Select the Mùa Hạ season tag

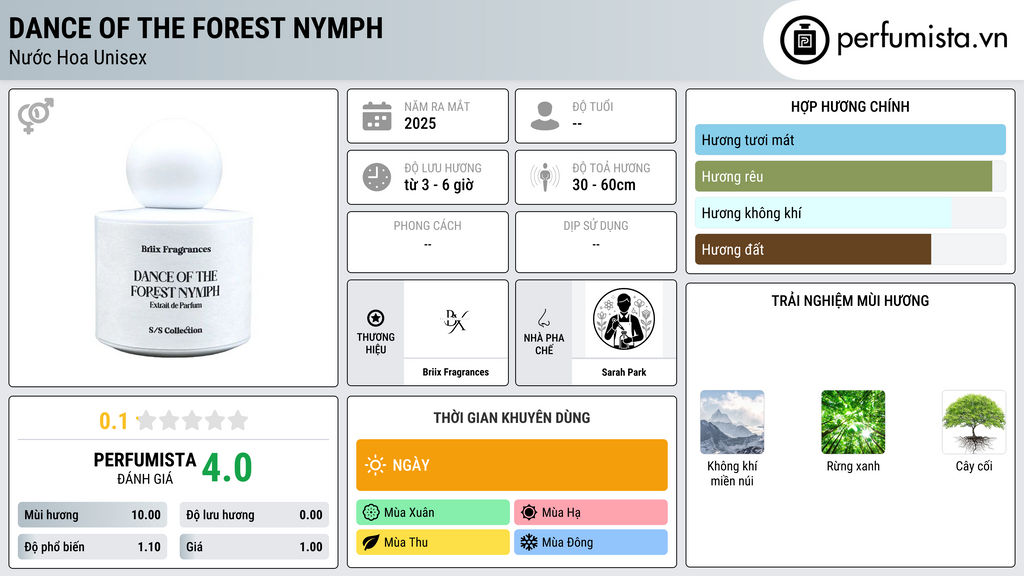click(x=591, y=513)
